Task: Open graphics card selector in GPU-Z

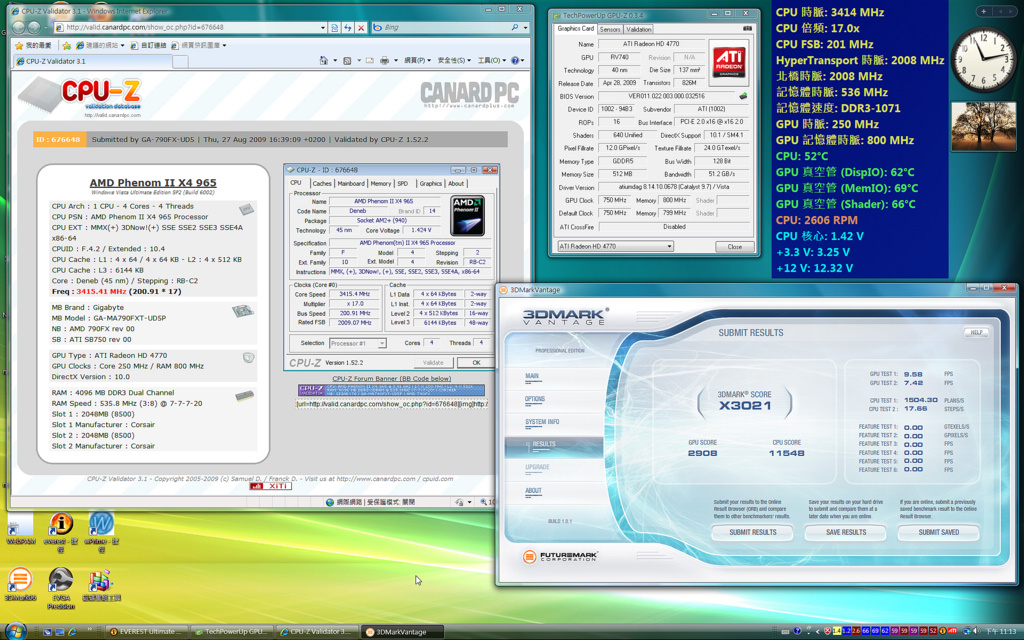Action: (x=615, y=246)
